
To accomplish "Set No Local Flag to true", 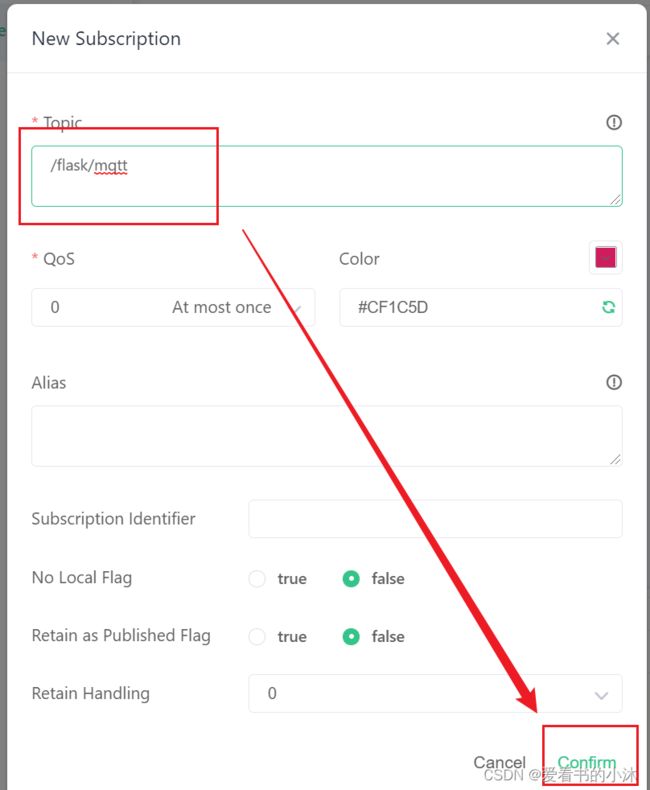I will [257, 578].
